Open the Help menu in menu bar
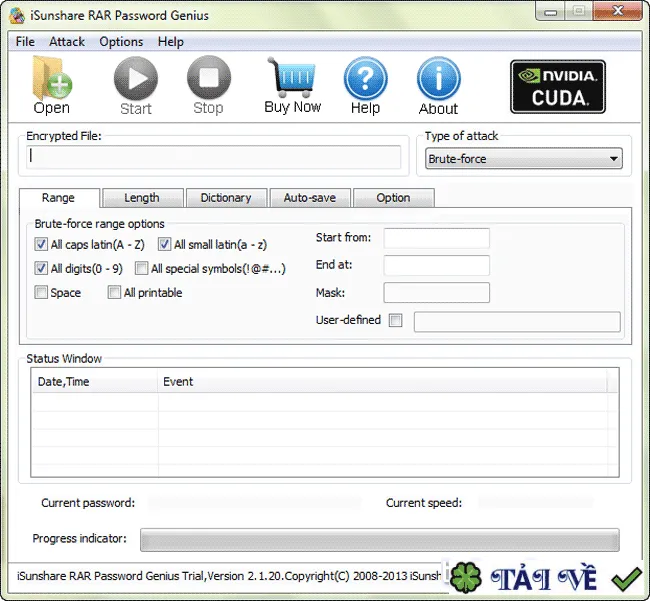Viewport: 650px width, 601px height. (x=170, y=41)
